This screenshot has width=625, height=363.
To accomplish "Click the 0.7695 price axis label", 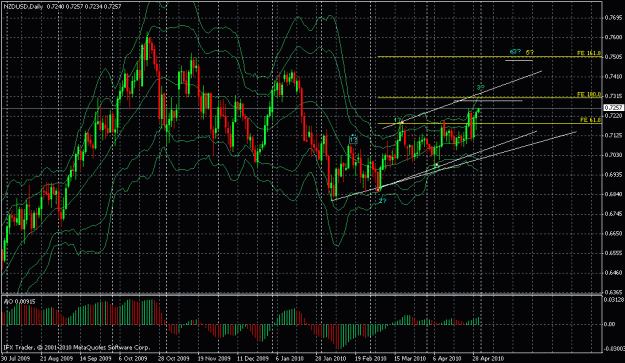I will click(614, 18).
